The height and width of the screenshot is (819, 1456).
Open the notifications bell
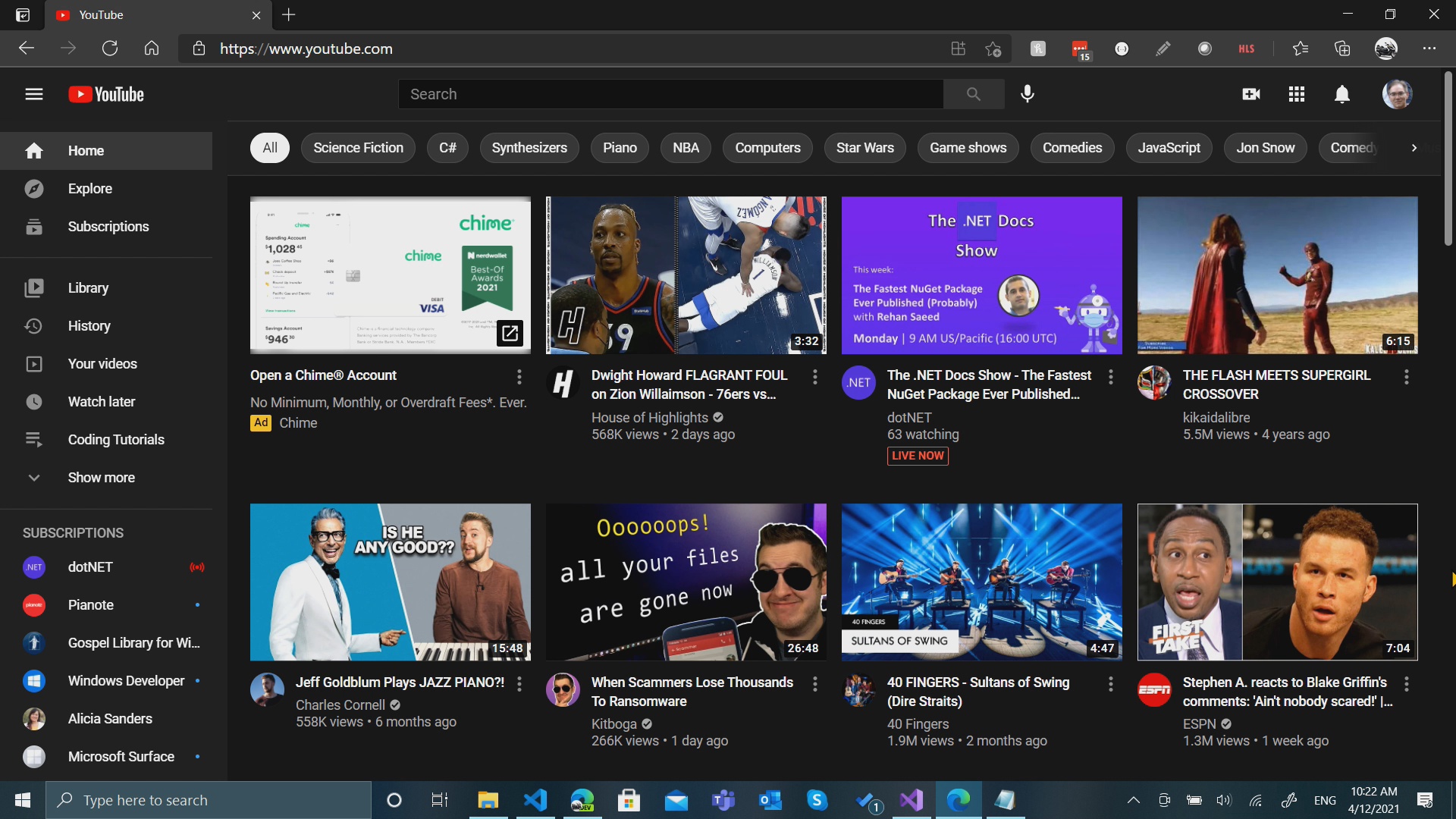1342,94
